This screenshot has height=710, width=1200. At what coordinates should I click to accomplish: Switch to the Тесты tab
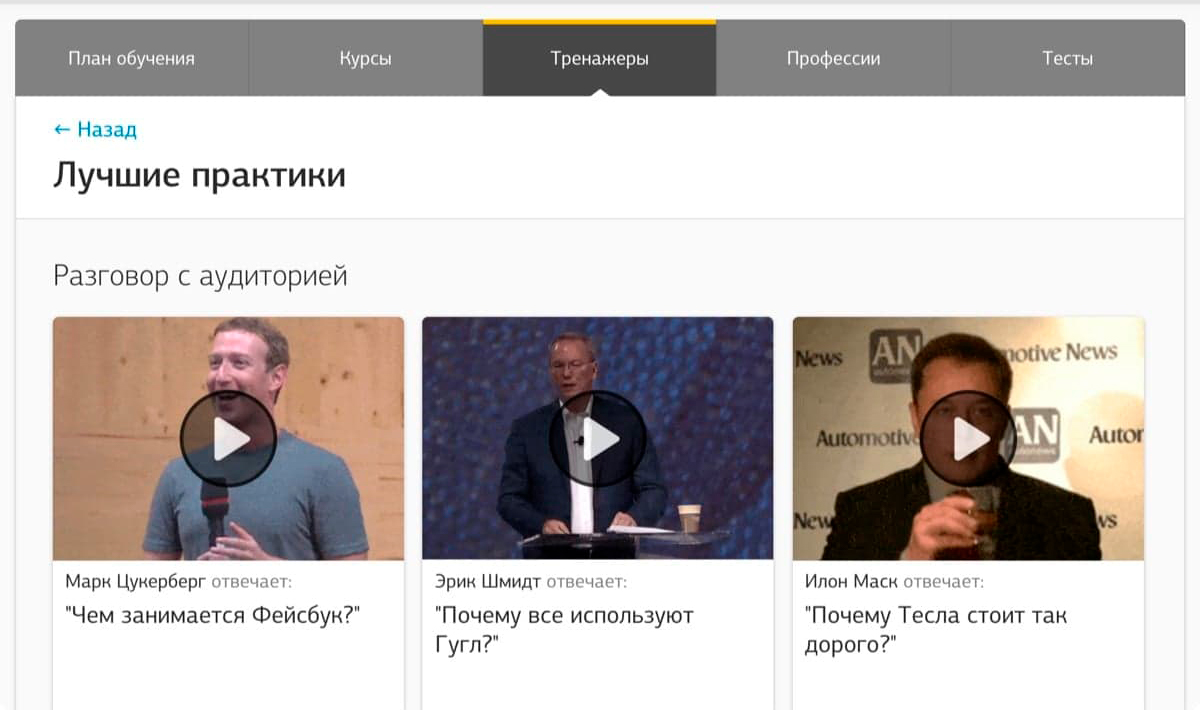tap(1068, 58)
